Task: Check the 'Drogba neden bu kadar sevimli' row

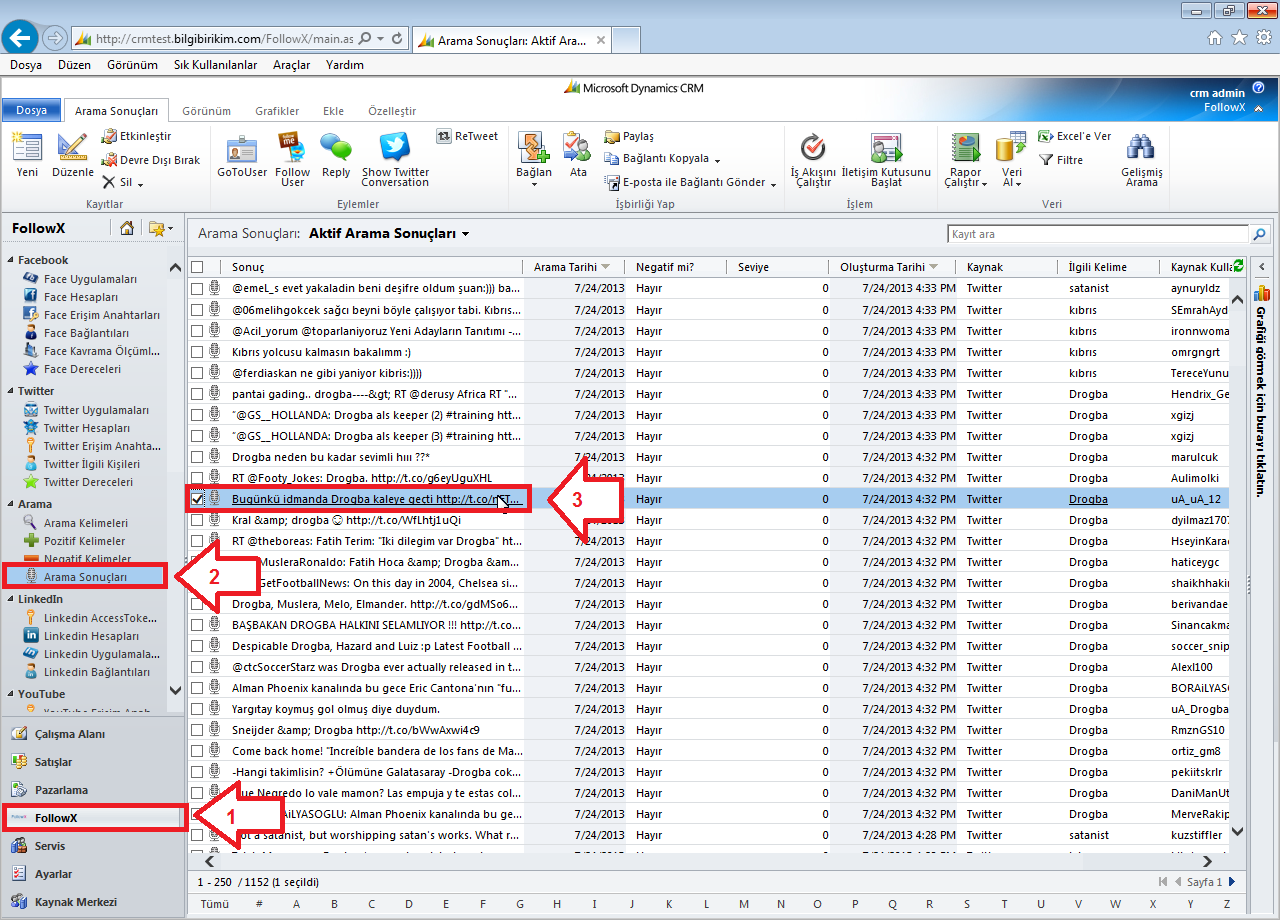Action: (198, 456)
